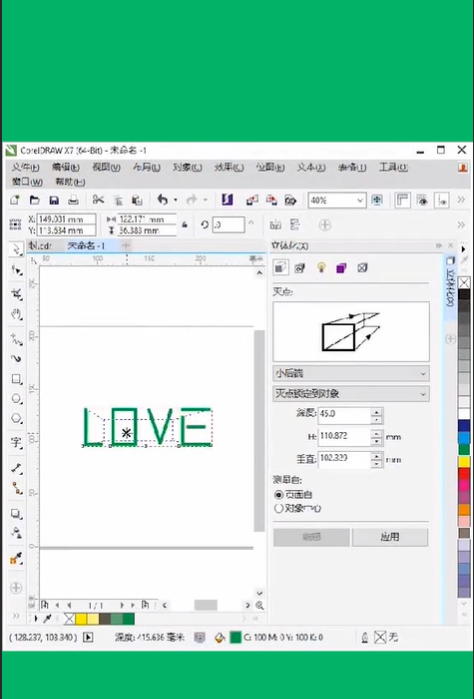Increase depth value with up arrow
This screenshot has width=474, height=699.
click(x=377, y=411)
